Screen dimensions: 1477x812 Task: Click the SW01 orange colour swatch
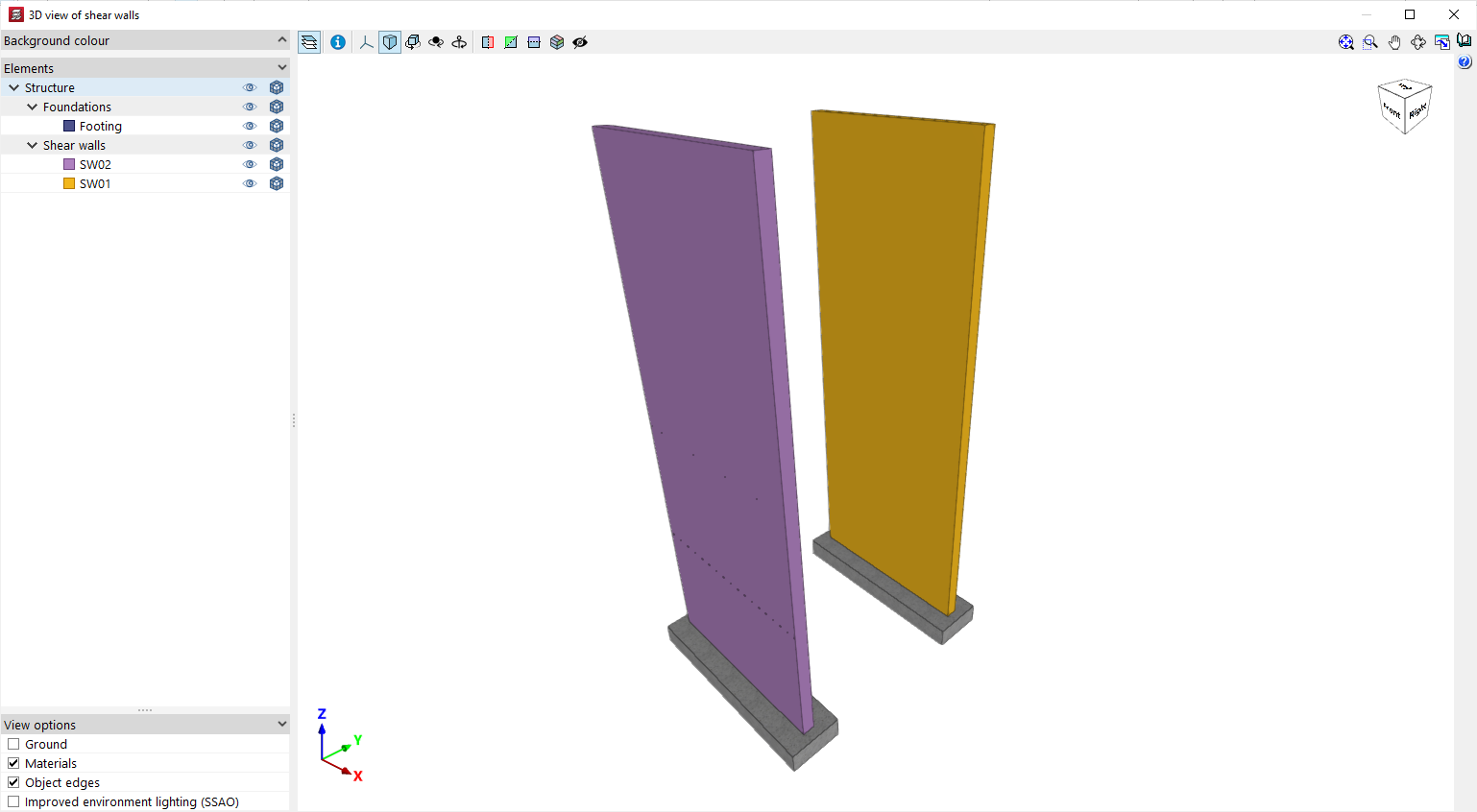pyautogui.click(x=69, y=183)
